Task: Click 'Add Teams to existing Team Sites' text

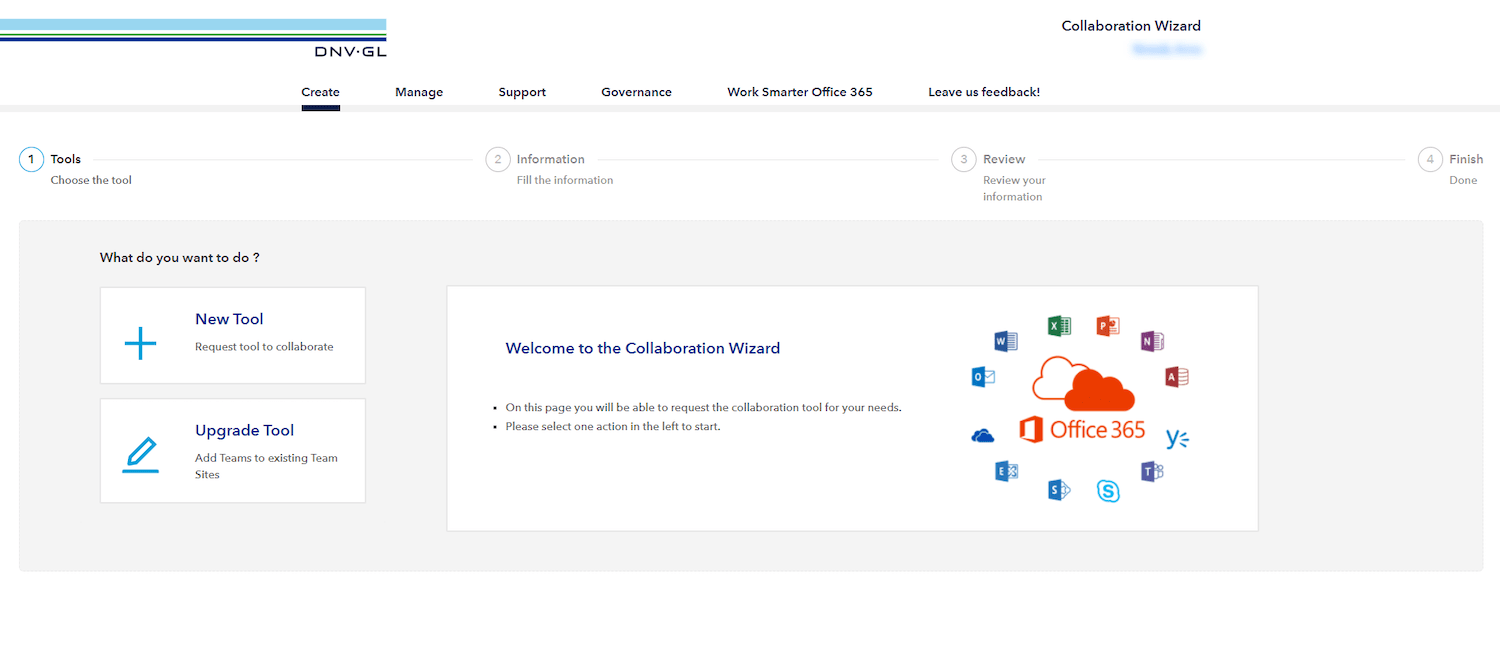Action: 266,466
